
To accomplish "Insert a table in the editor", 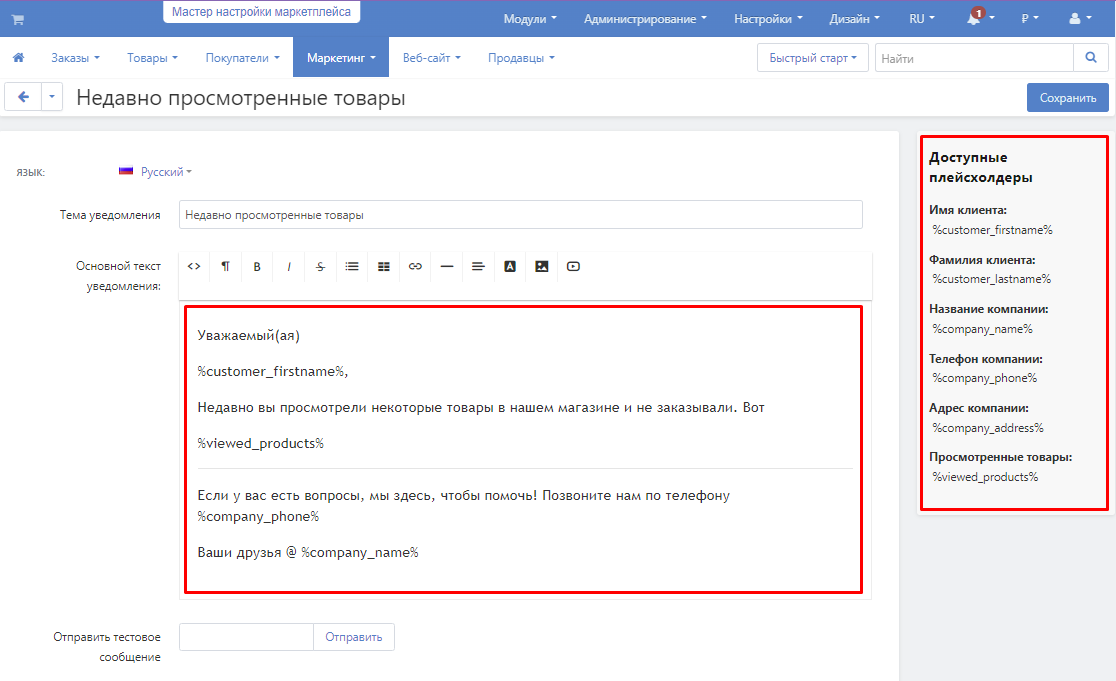I will [x=383, y=267].
